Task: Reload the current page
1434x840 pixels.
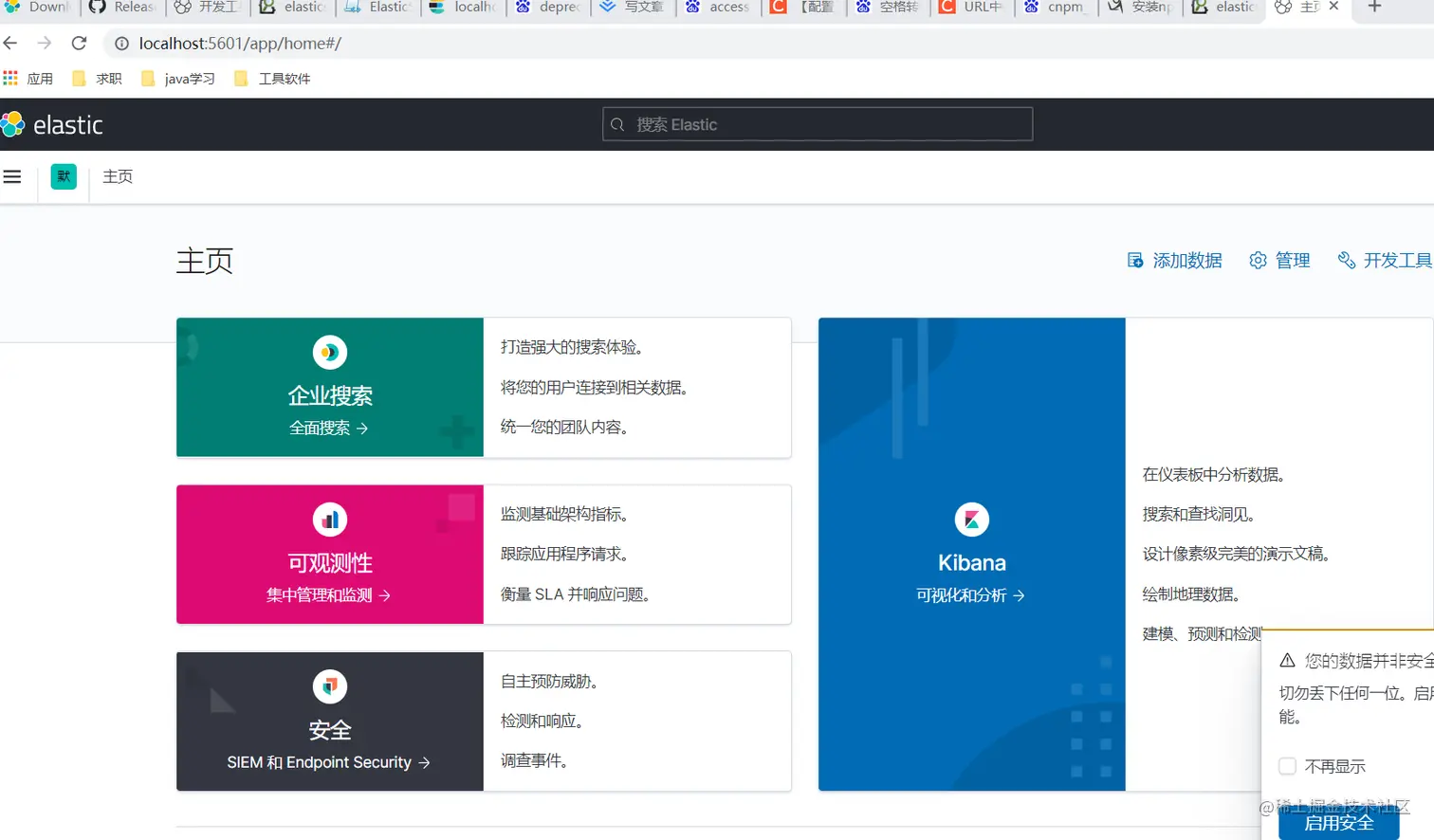Action: pyautogui.click(x=80, y=43)
